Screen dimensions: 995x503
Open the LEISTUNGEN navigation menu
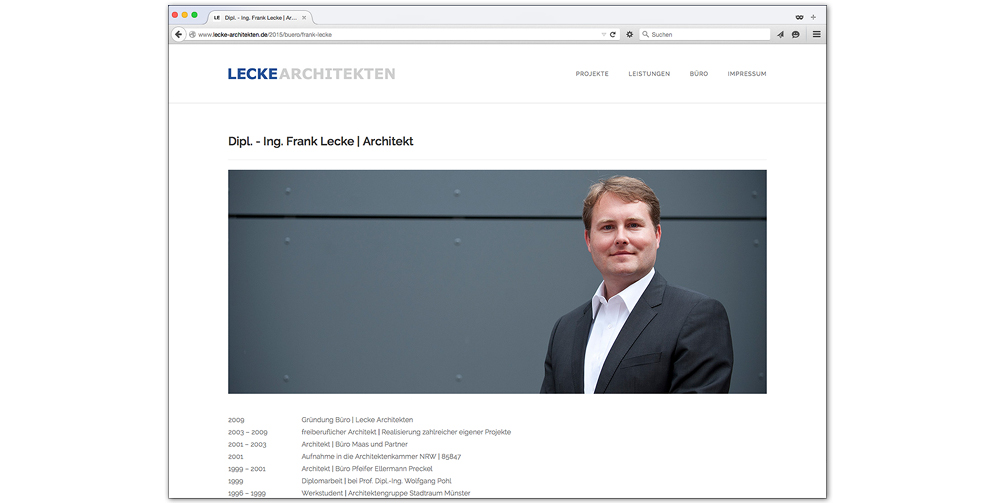point(649,74)
